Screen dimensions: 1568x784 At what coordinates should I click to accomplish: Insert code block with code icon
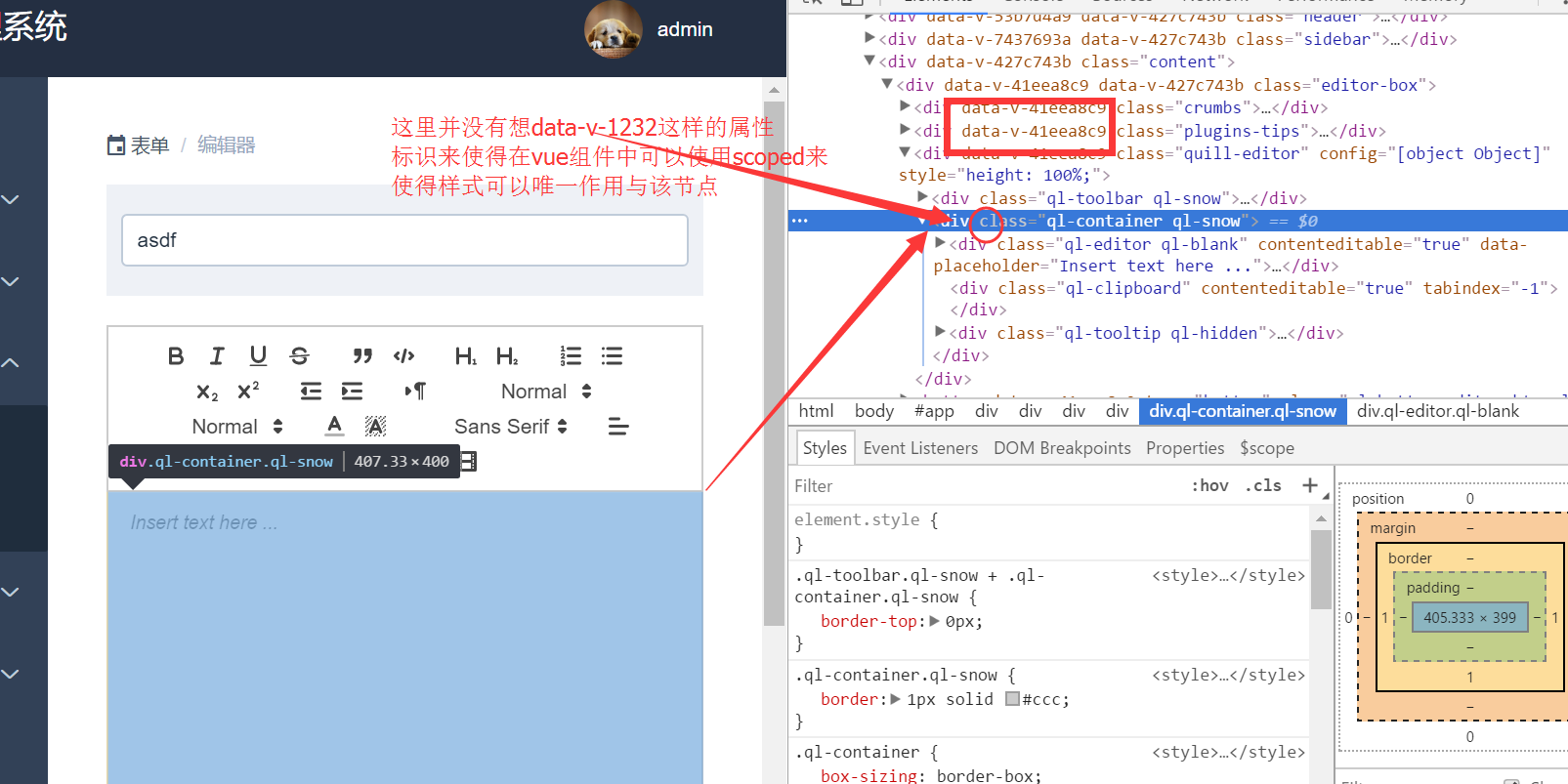click(x=404, y=356)
